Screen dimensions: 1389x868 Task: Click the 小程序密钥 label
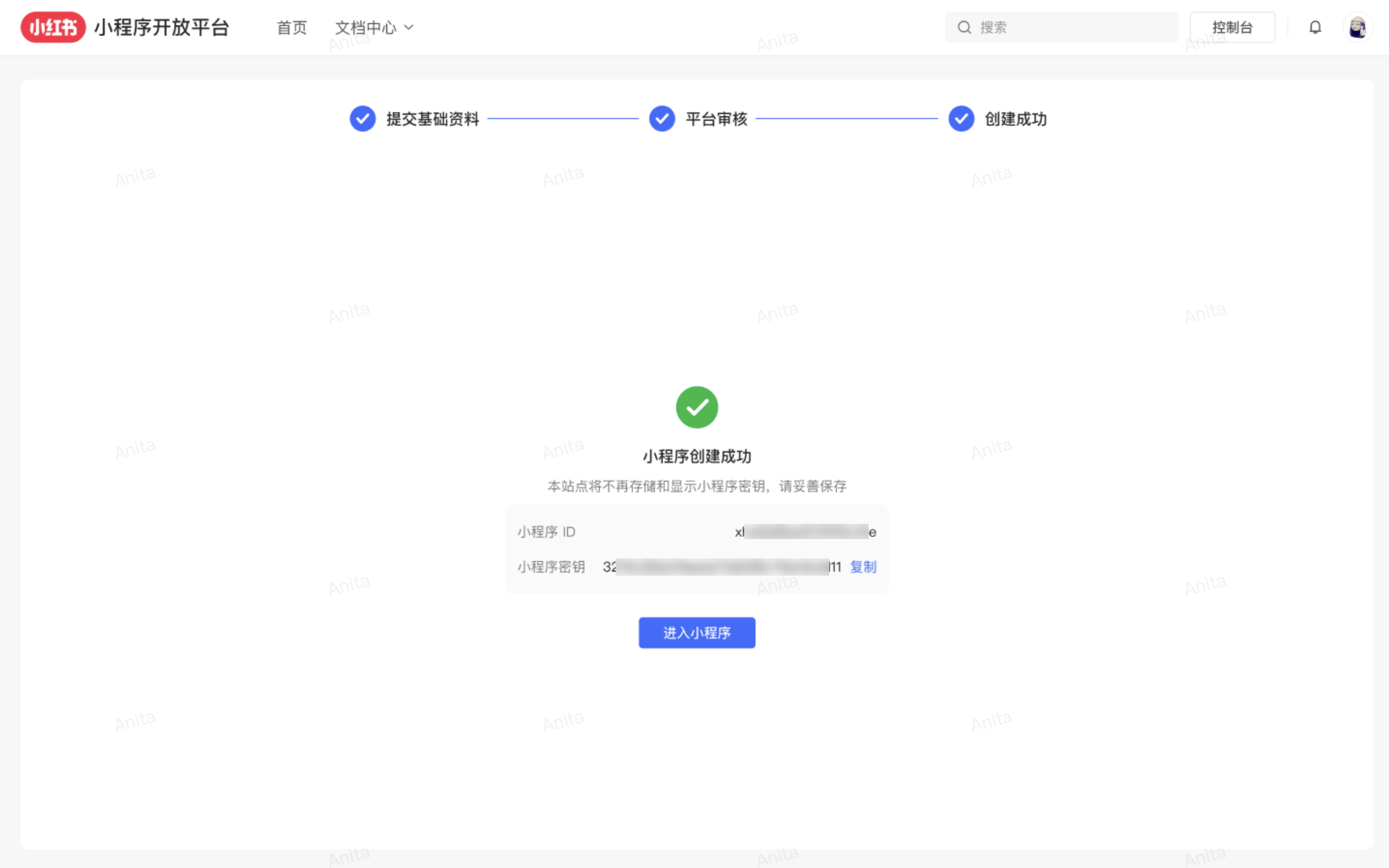[551, 567]
